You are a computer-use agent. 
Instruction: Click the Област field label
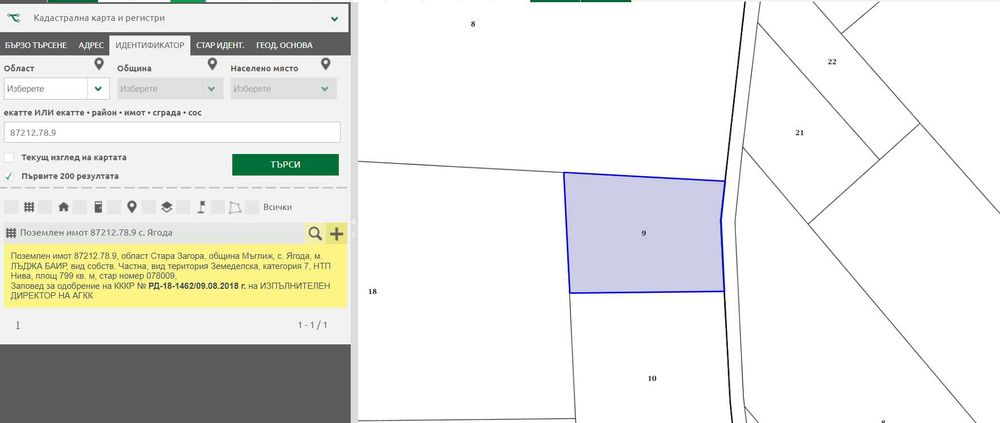19,68
